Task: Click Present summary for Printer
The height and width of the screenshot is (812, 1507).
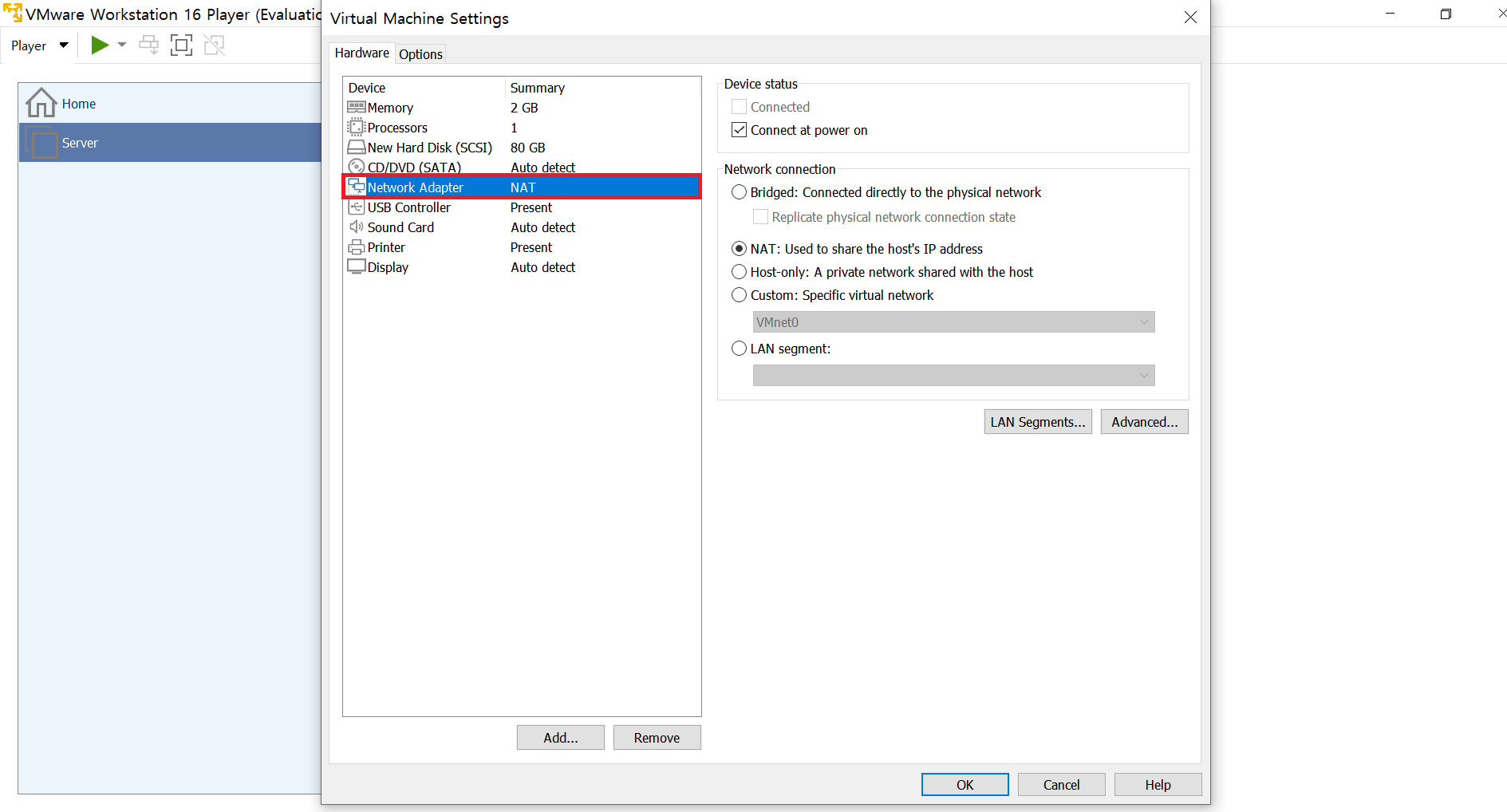Action: pyautogui.click(x=531, y=247)
